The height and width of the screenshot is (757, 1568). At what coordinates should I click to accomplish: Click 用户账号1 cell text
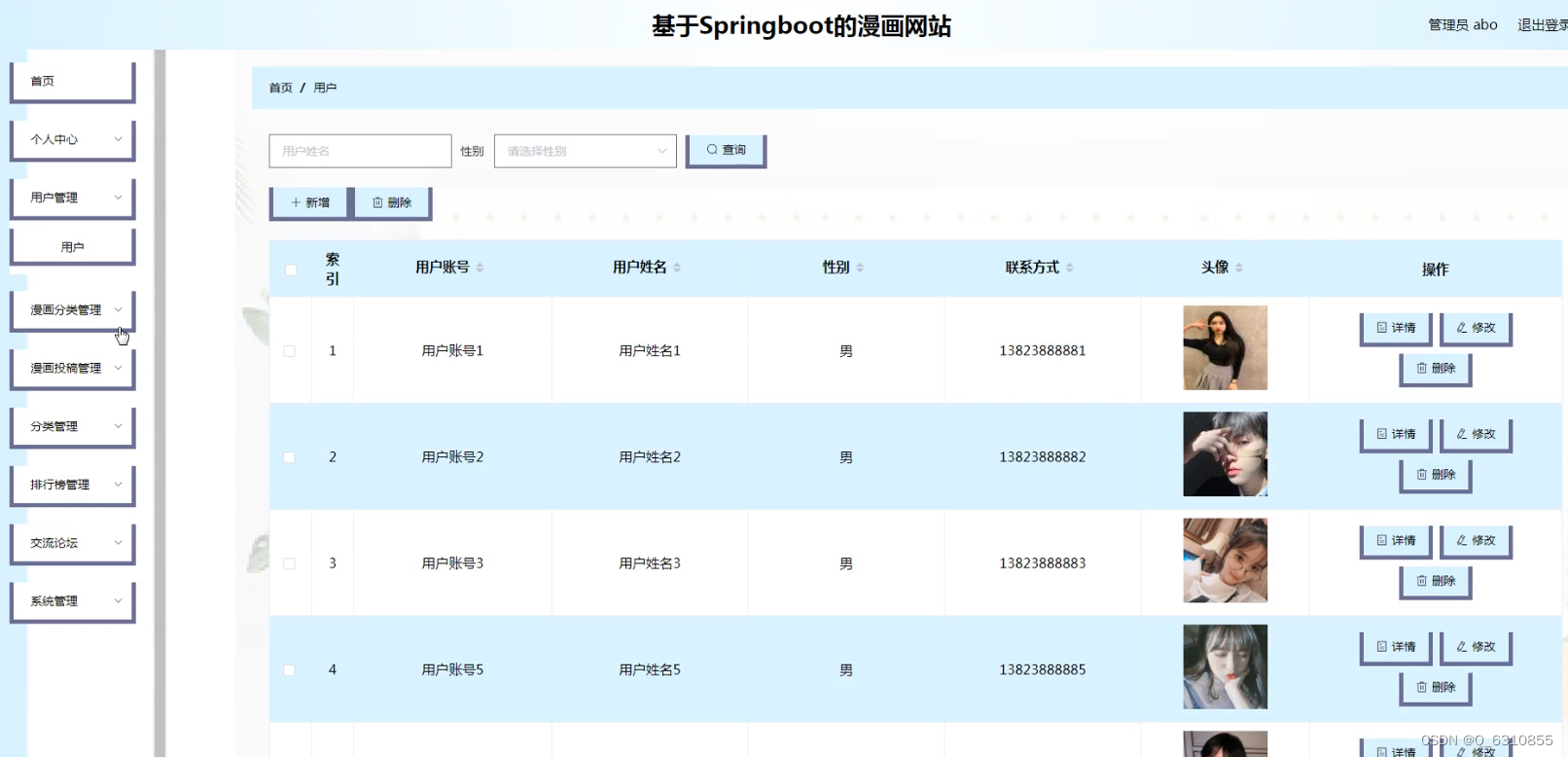[452, 351]
